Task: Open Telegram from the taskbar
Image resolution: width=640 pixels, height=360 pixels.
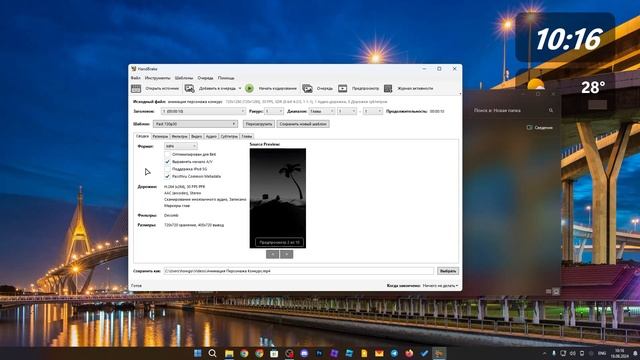Action: tap(394, 353)
